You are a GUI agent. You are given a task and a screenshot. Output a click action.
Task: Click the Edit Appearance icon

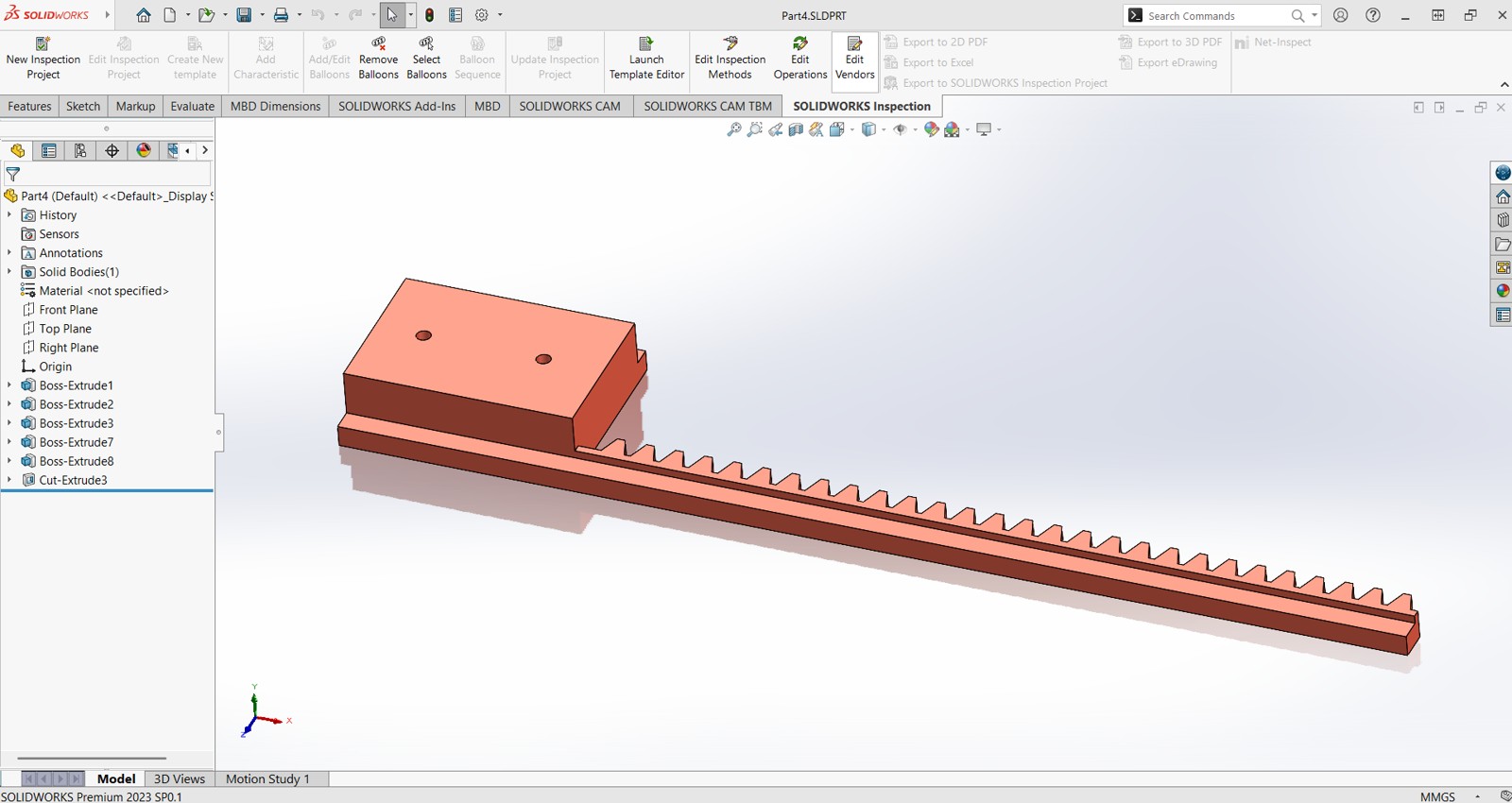(931, 129)
